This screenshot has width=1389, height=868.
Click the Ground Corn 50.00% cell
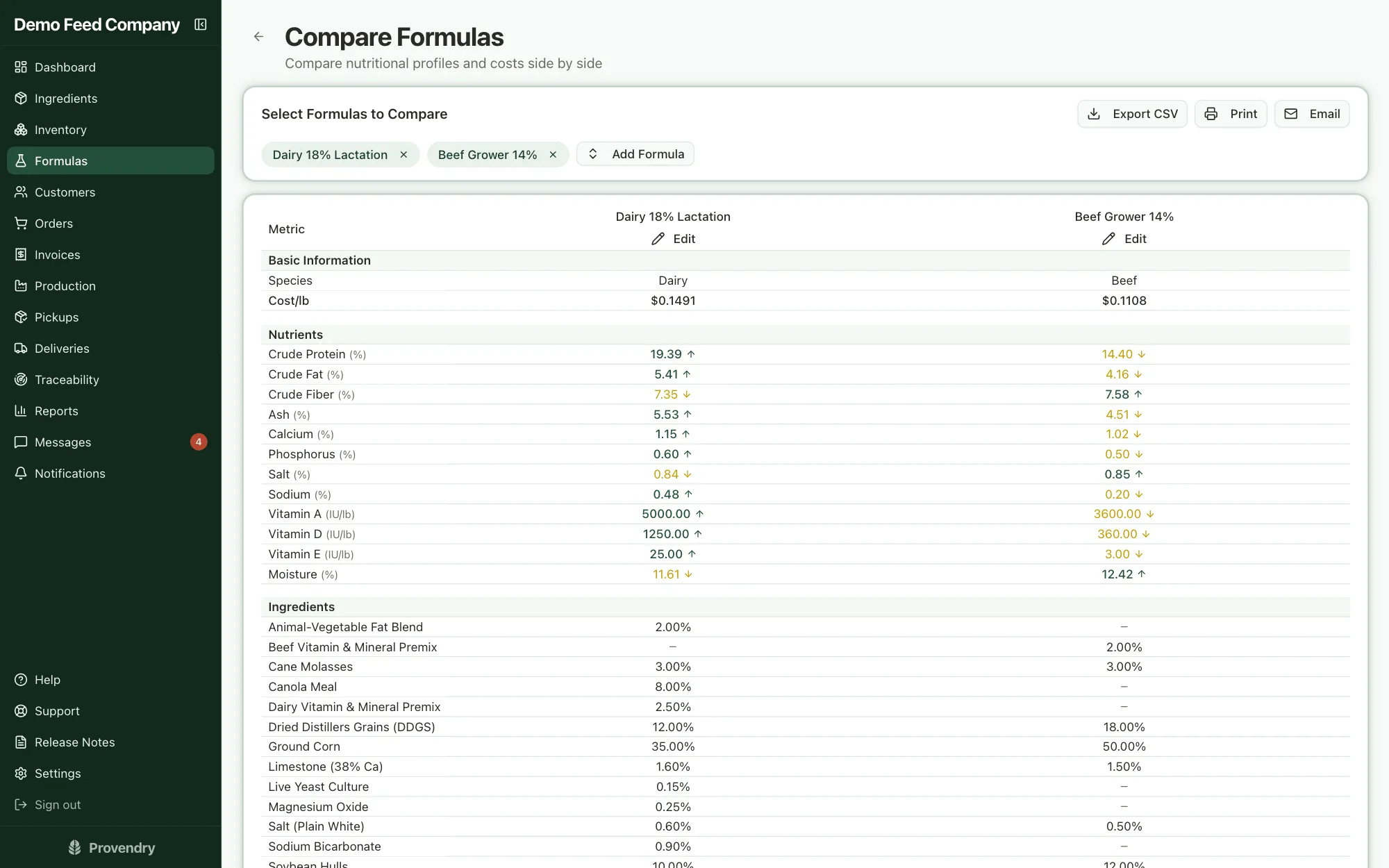pyautogui.click(x=1124, y=746)
